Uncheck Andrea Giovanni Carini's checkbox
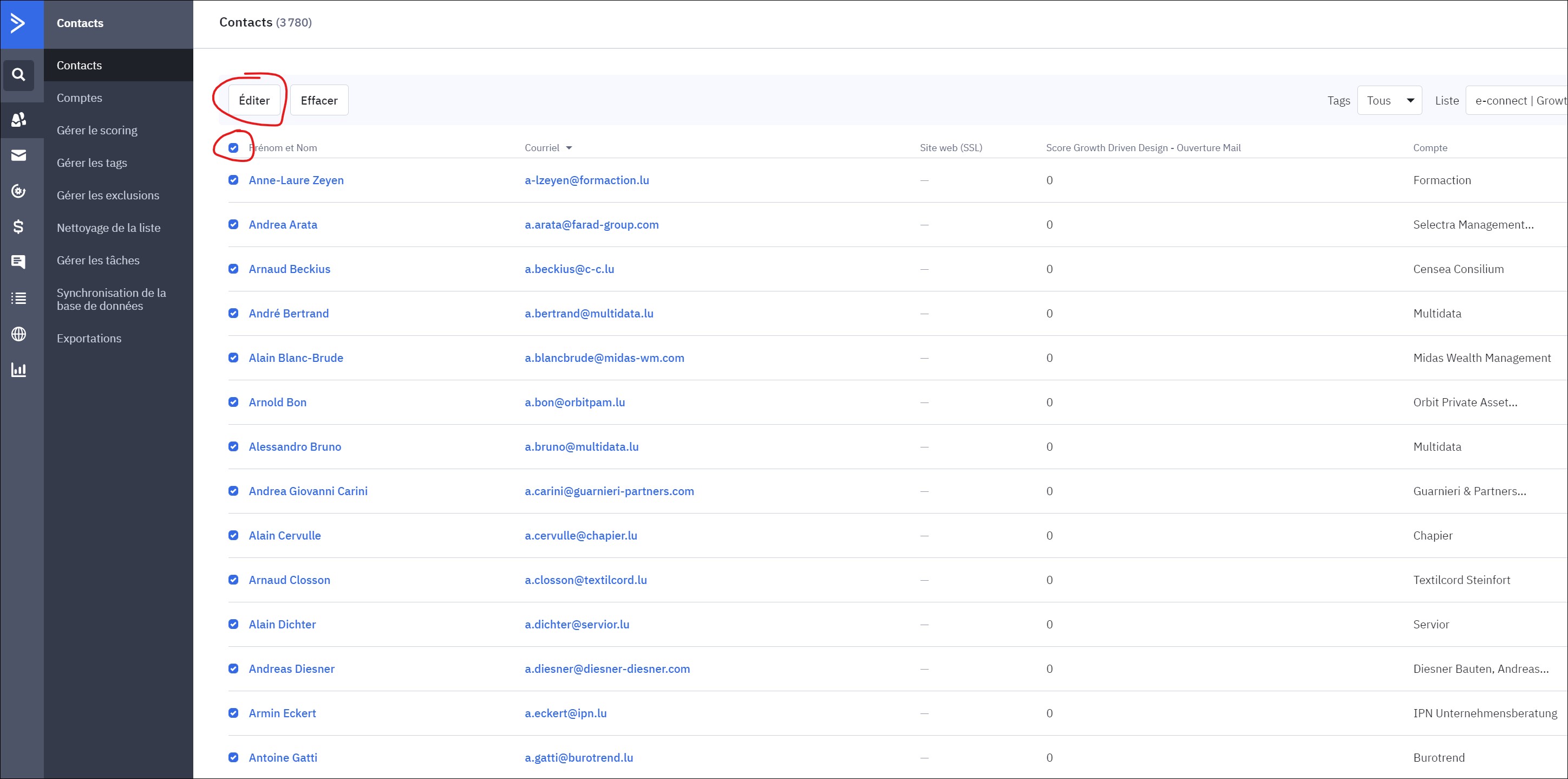Screen dimensions: 1568x779 coord(233,491)
